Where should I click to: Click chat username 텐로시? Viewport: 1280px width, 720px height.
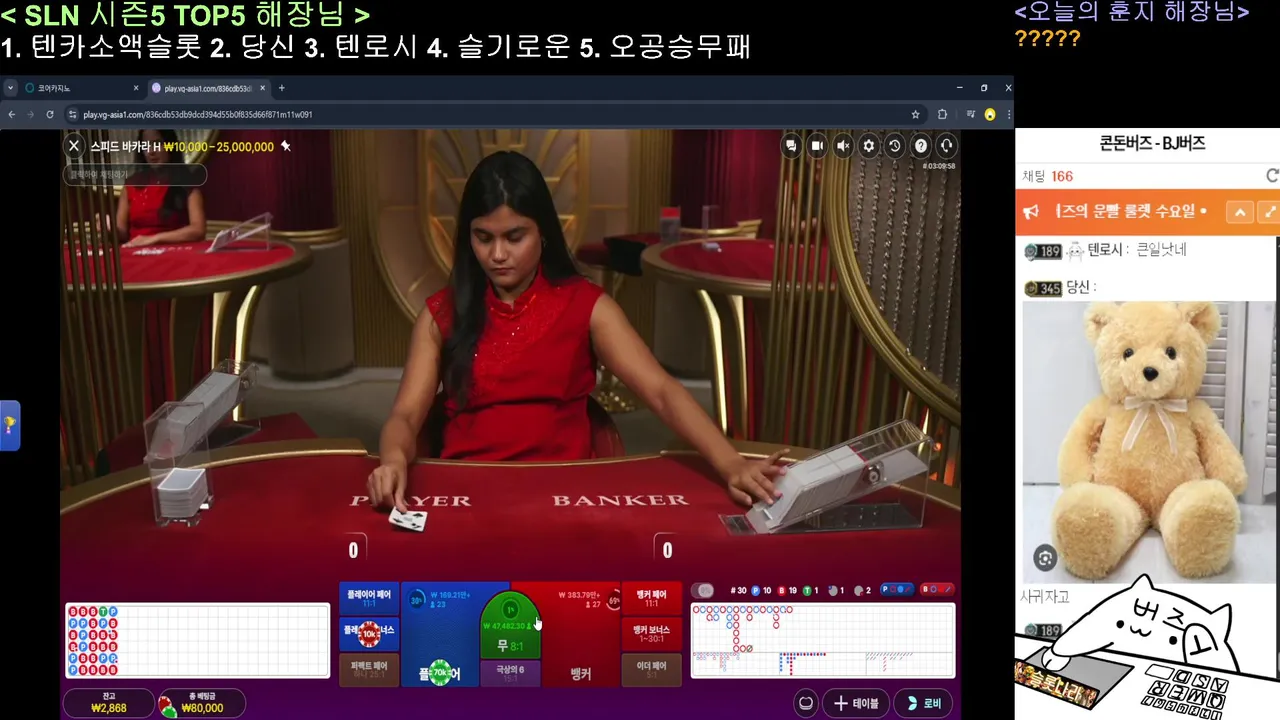tap(1106, 250)
